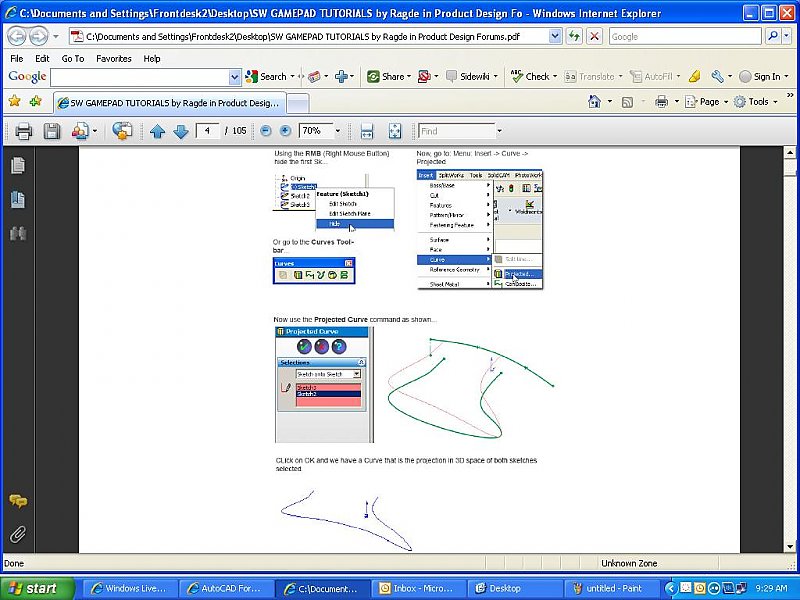Screen dimensions: 800x600
Task: Click the search magnifier beside the Google box
Action: (773, 36)
